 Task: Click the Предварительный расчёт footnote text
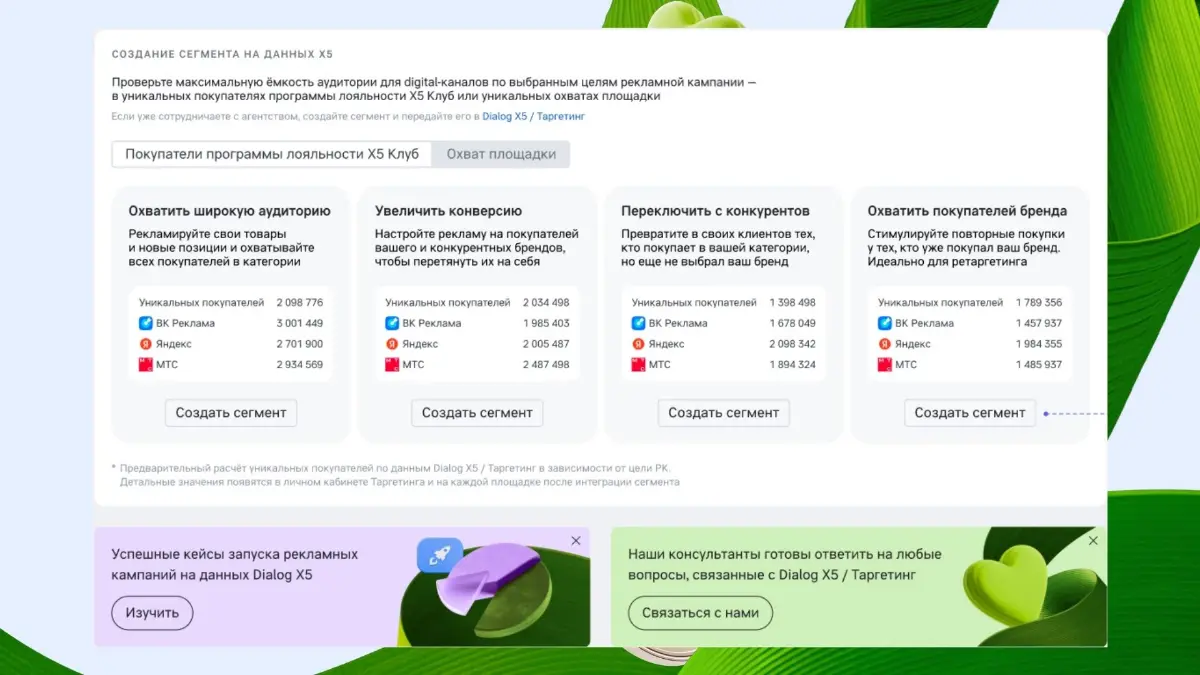(x=395, y=474)
